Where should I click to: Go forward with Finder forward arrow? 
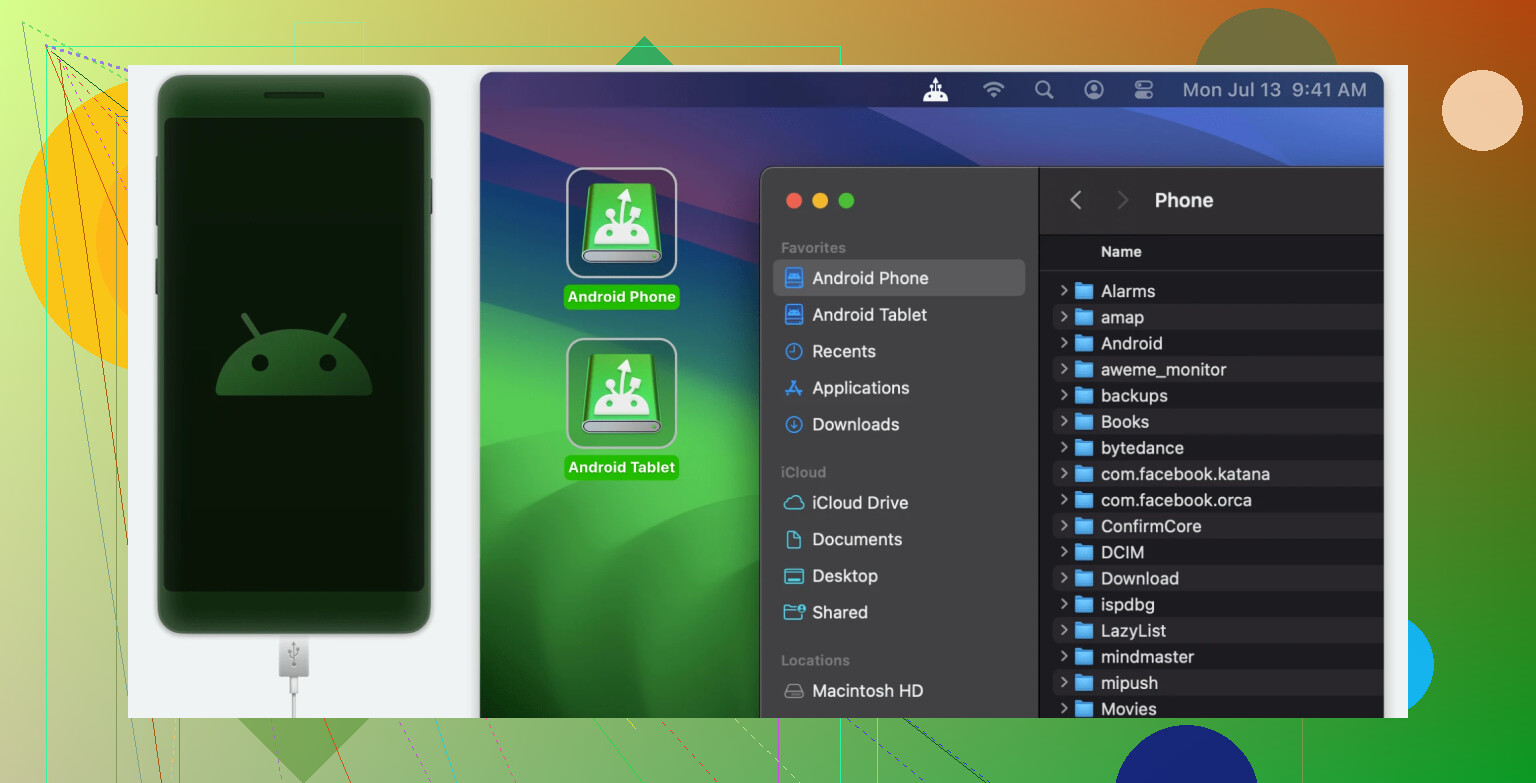click(x=1122, y=200)
